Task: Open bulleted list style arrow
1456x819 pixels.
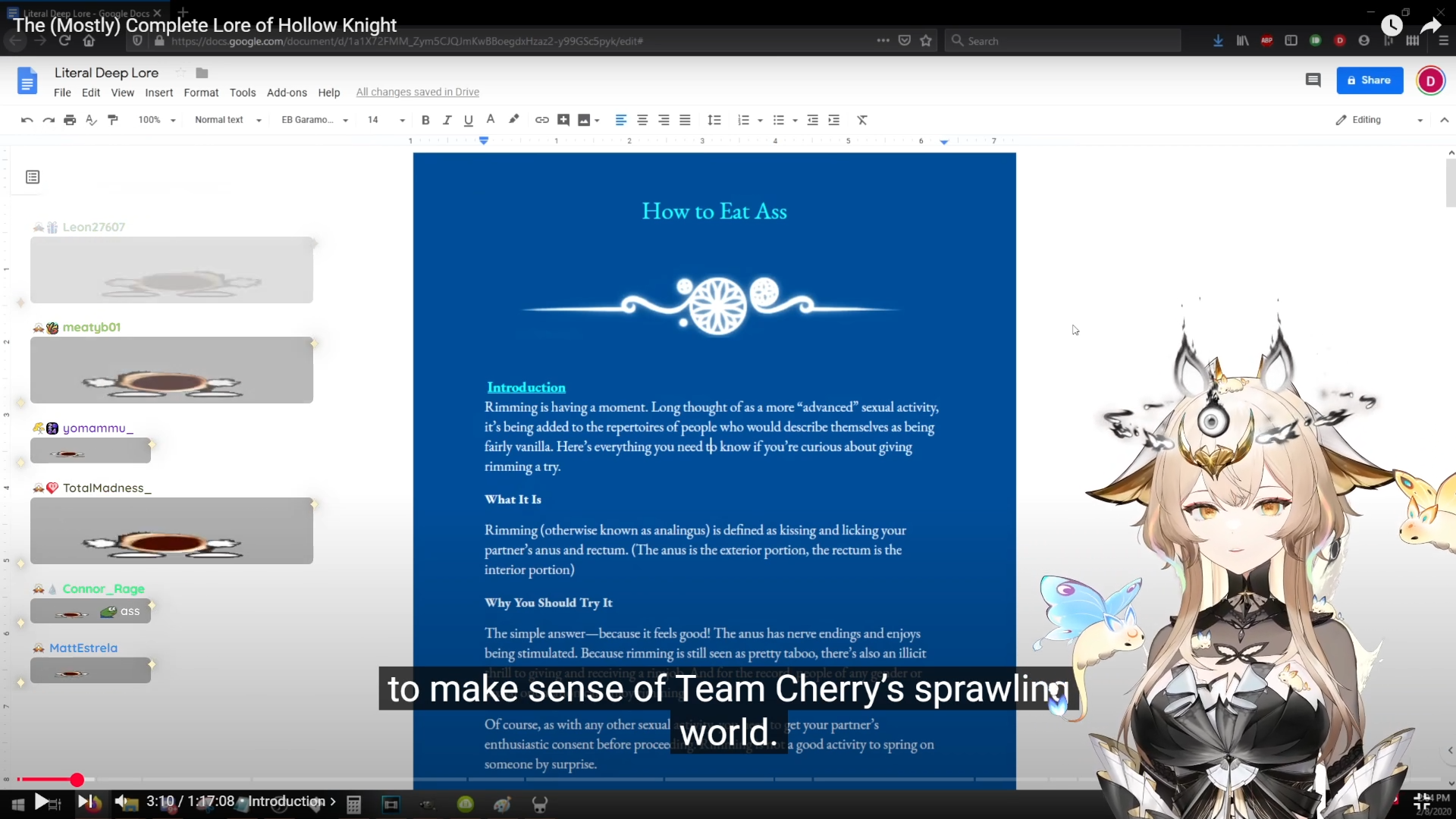Action: [795, 121]
